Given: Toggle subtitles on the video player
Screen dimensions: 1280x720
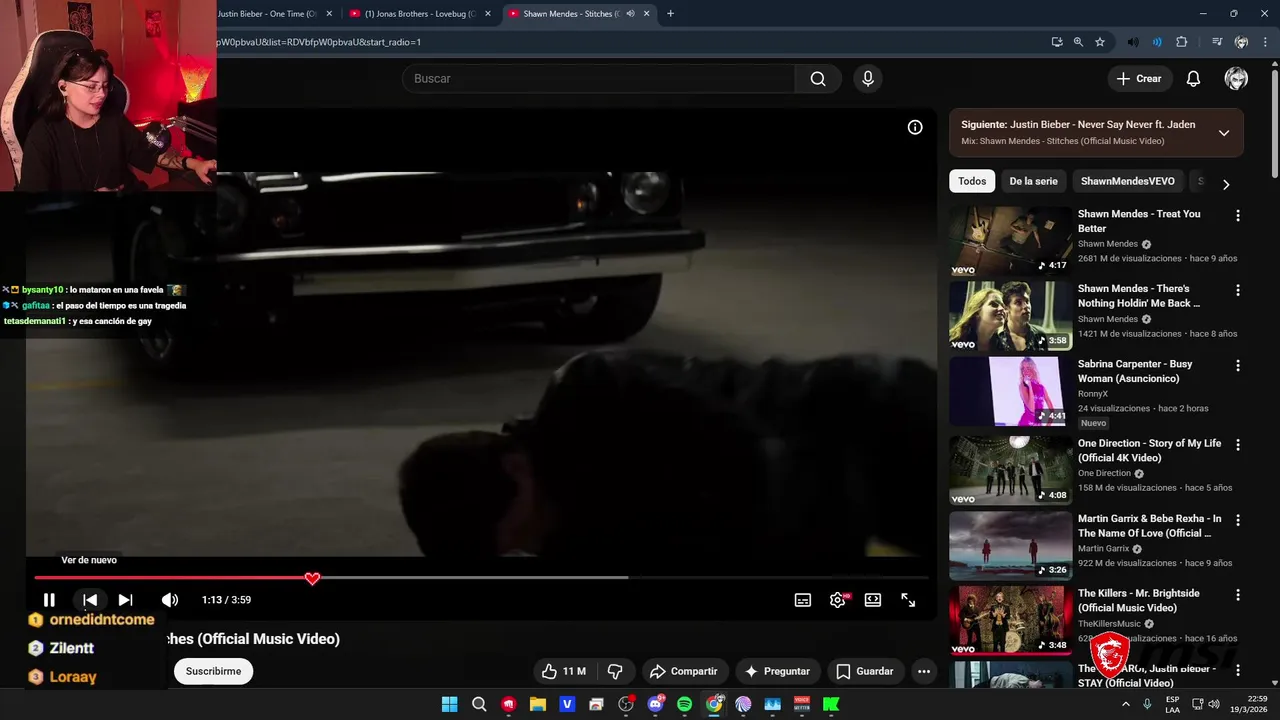Looking at the screenshot, I should (x=803, y=600).
